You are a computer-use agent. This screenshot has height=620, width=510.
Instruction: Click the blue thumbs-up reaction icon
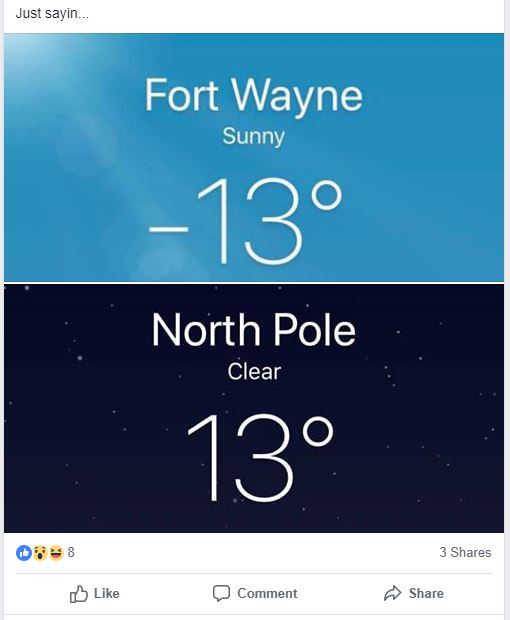coord(24,552)
